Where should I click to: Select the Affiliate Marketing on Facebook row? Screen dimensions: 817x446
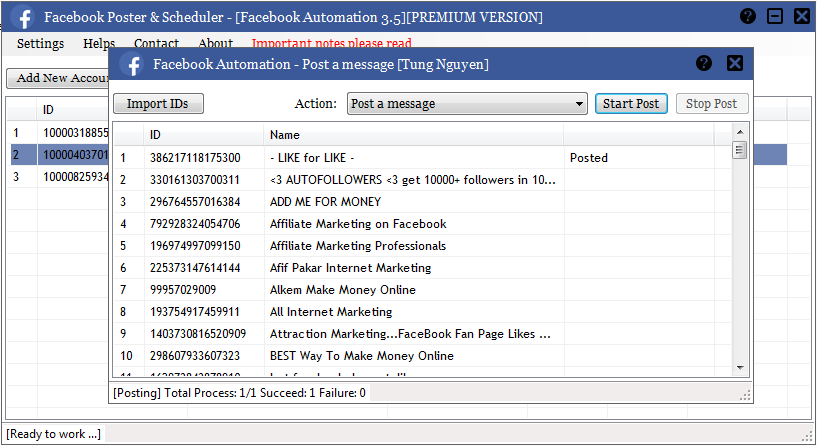point(358,224)
